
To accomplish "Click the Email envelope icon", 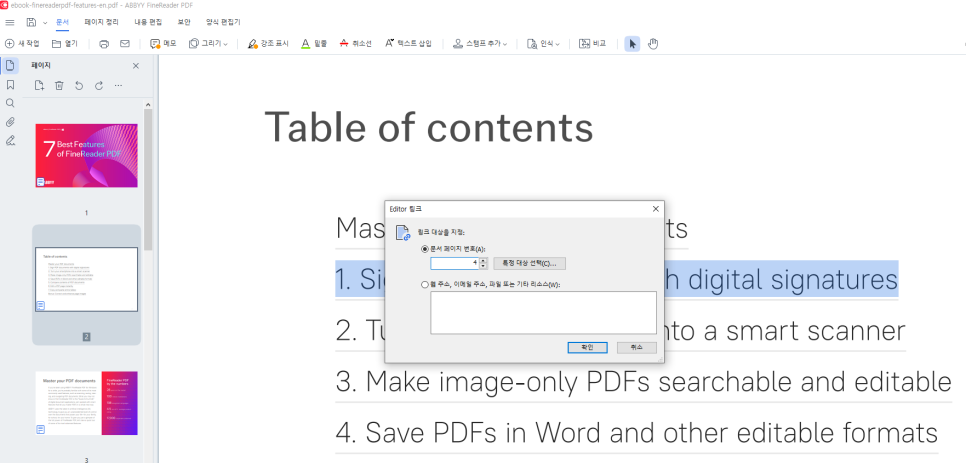I will (x=124, y=44).
